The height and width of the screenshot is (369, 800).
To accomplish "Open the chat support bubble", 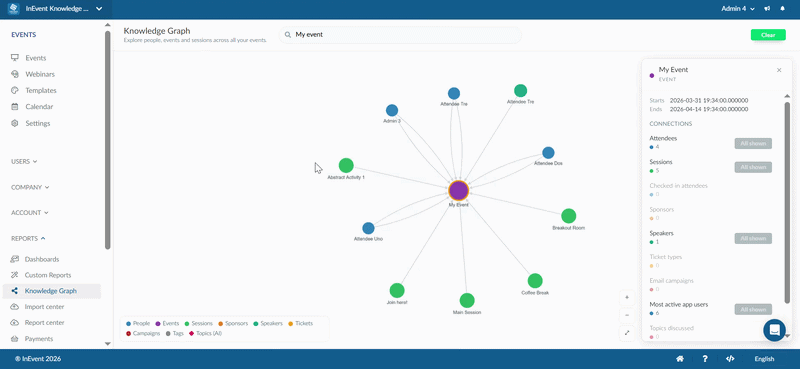I will point(774,330).
